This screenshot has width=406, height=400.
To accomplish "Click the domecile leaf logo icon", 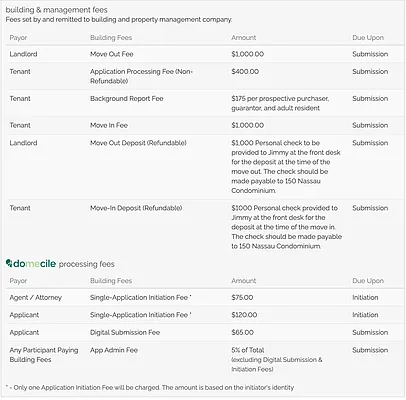I will (x=9, y=263).
